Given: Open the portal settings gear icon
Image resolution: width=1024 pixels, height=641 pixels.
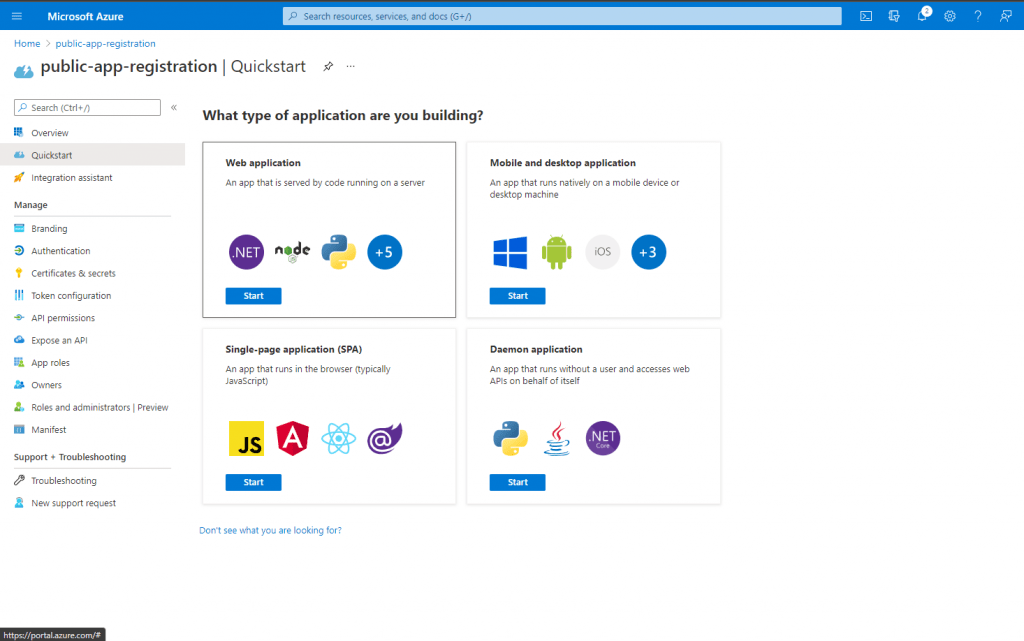Looking at the screenshot, I should (950, 16).
